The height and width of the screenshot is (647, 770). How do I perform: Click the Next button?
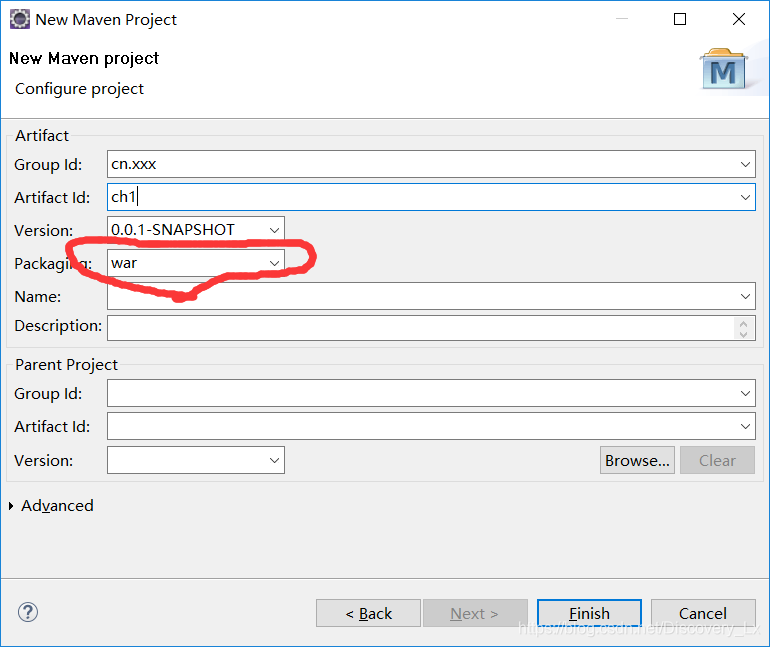tap(475, 613)
